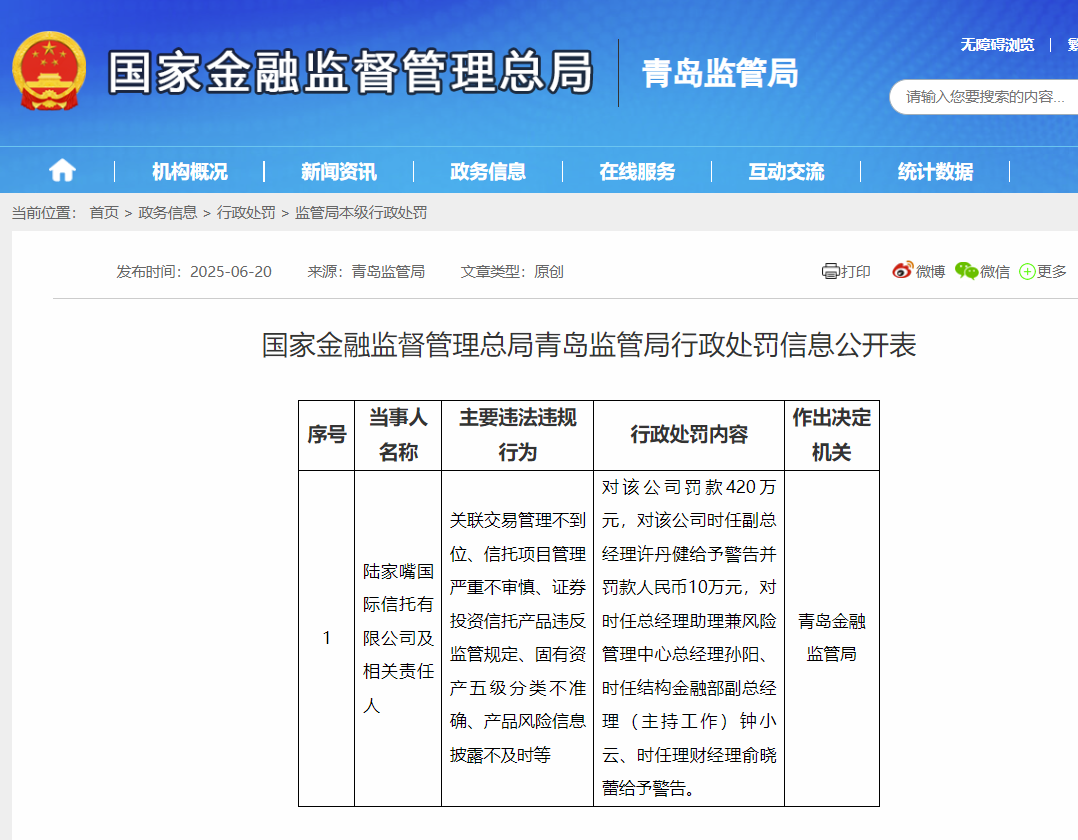Expand the 更多 plus sharing options
1078x840 pixels.
[x=1027, y=272]
